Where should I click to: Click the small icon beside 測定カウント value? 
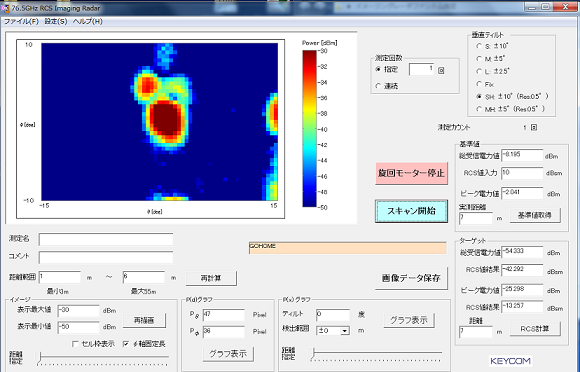[534, 127]
